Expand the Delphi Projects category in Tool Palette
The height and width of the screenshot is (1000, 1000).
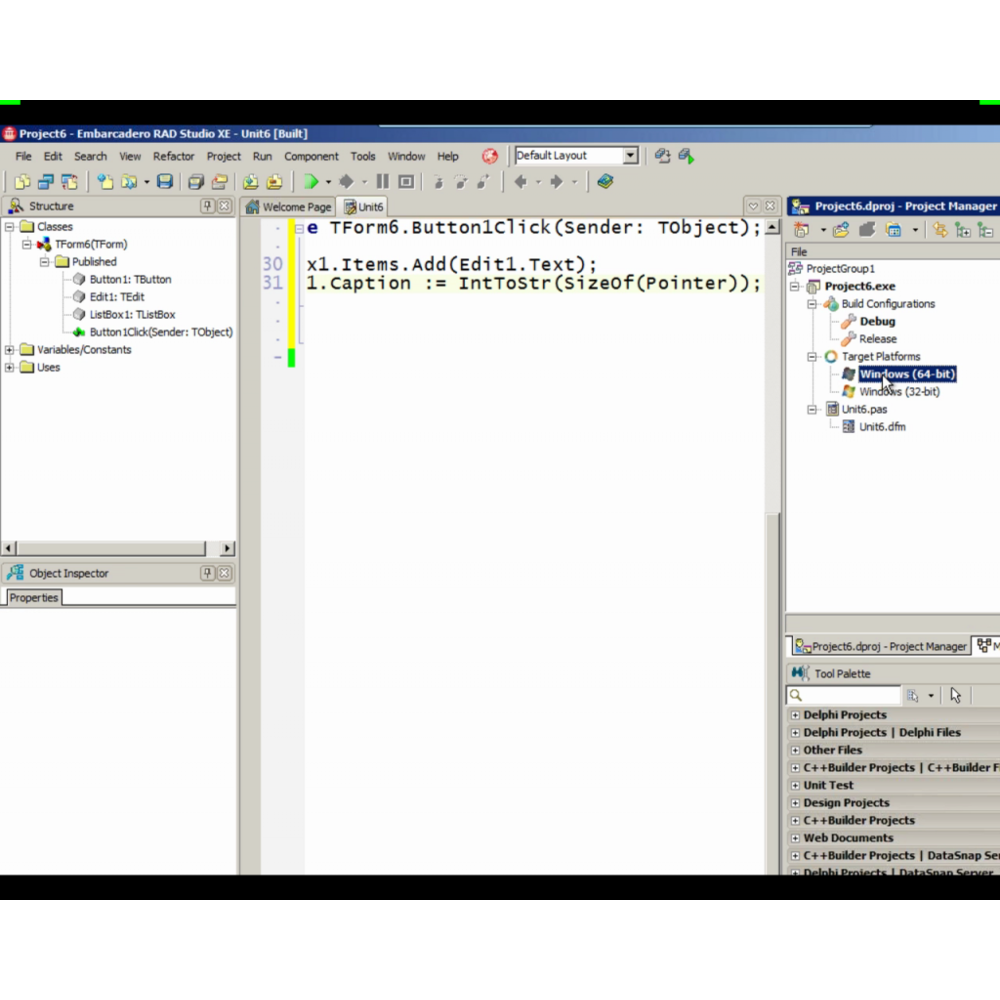point(795,715)
